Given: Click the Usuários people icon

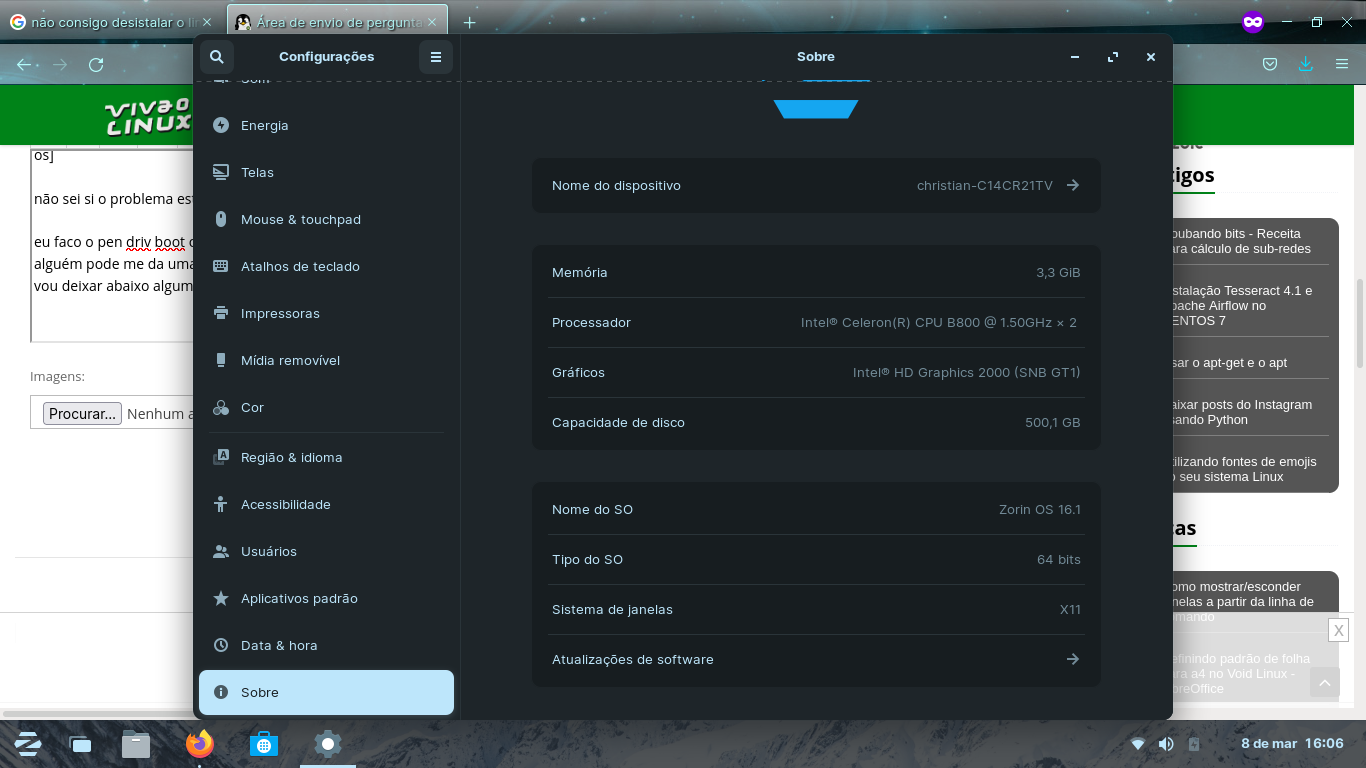Looking at the screenshot, I should pos(221,551).
